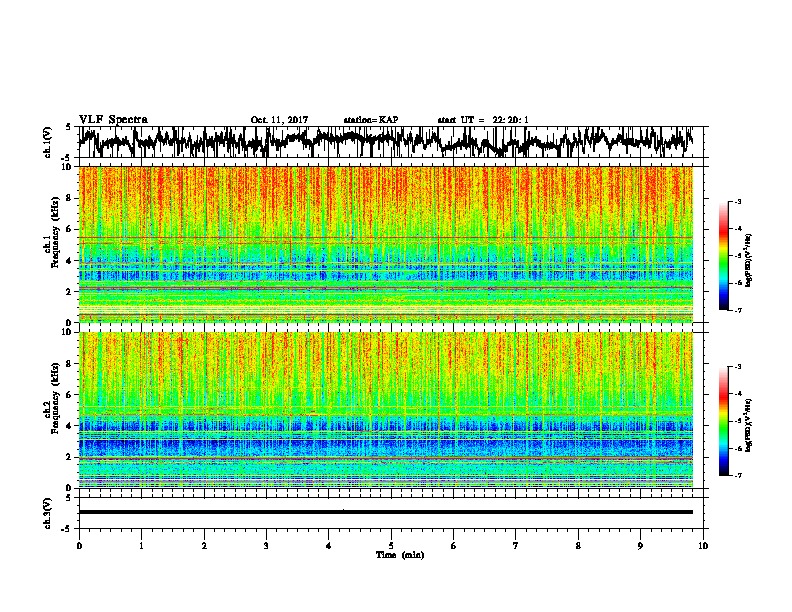792x612 pixels.
Task: Click the ch.3 flat black trace
Action: coord(386,512)
